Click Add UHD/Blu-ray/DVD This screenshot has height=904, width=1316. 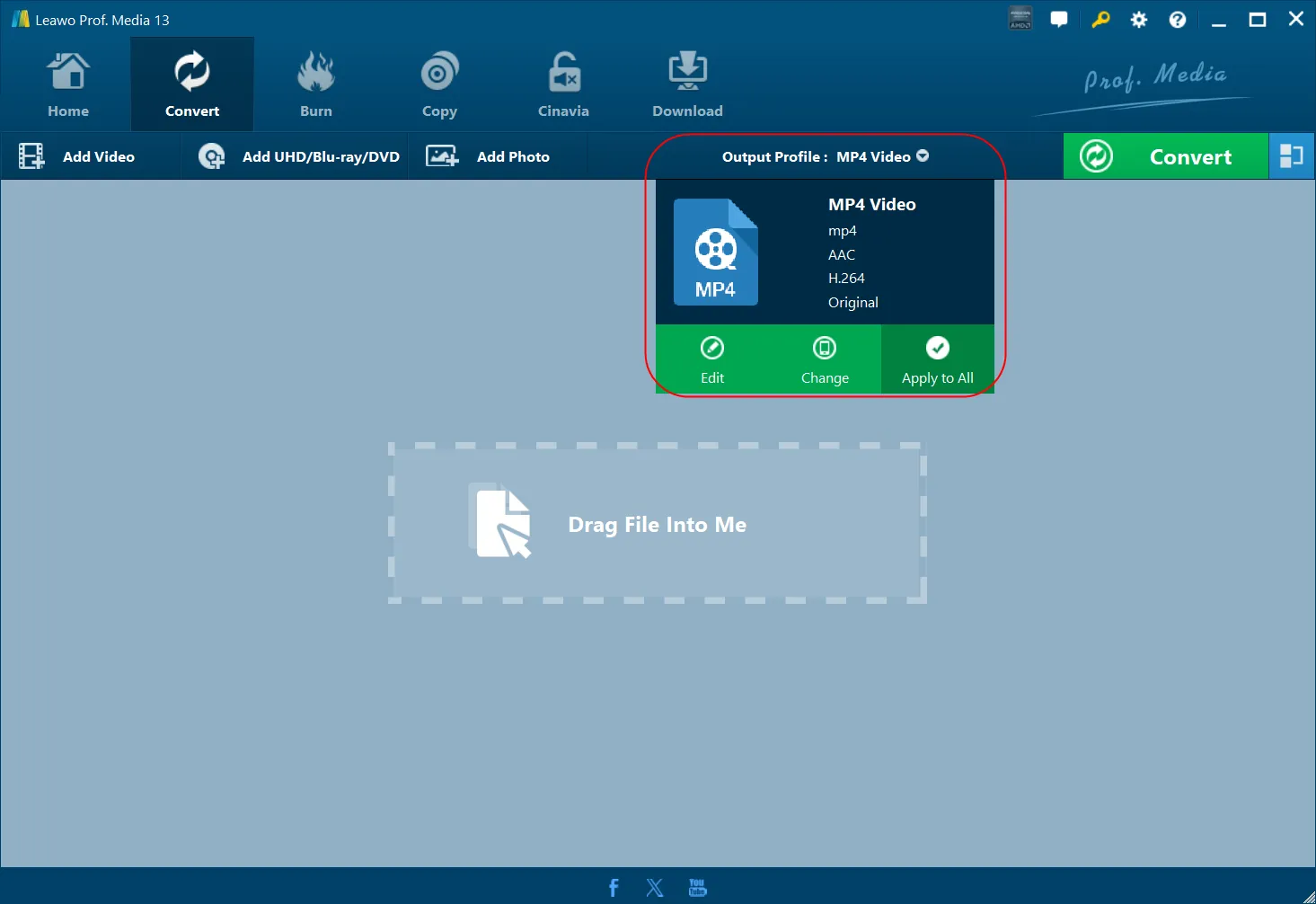(299, 156)
